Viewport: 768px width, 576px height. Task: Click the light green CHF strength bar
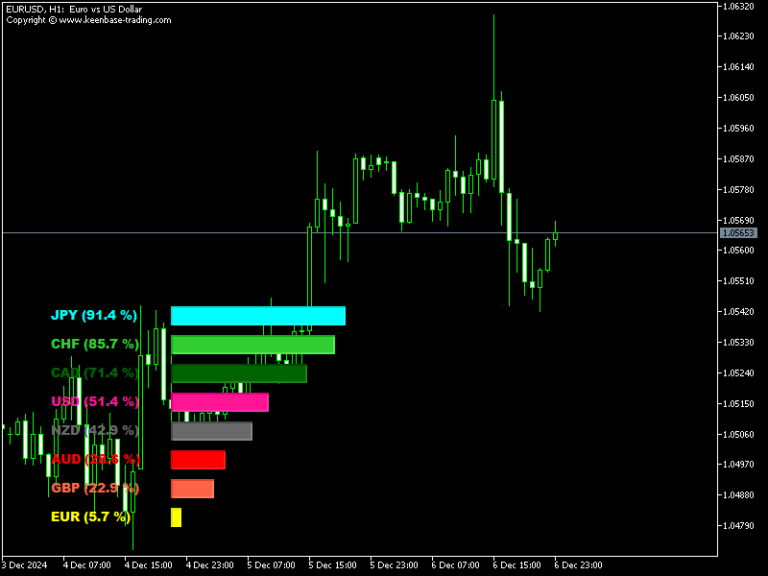(x=253, y=344)
